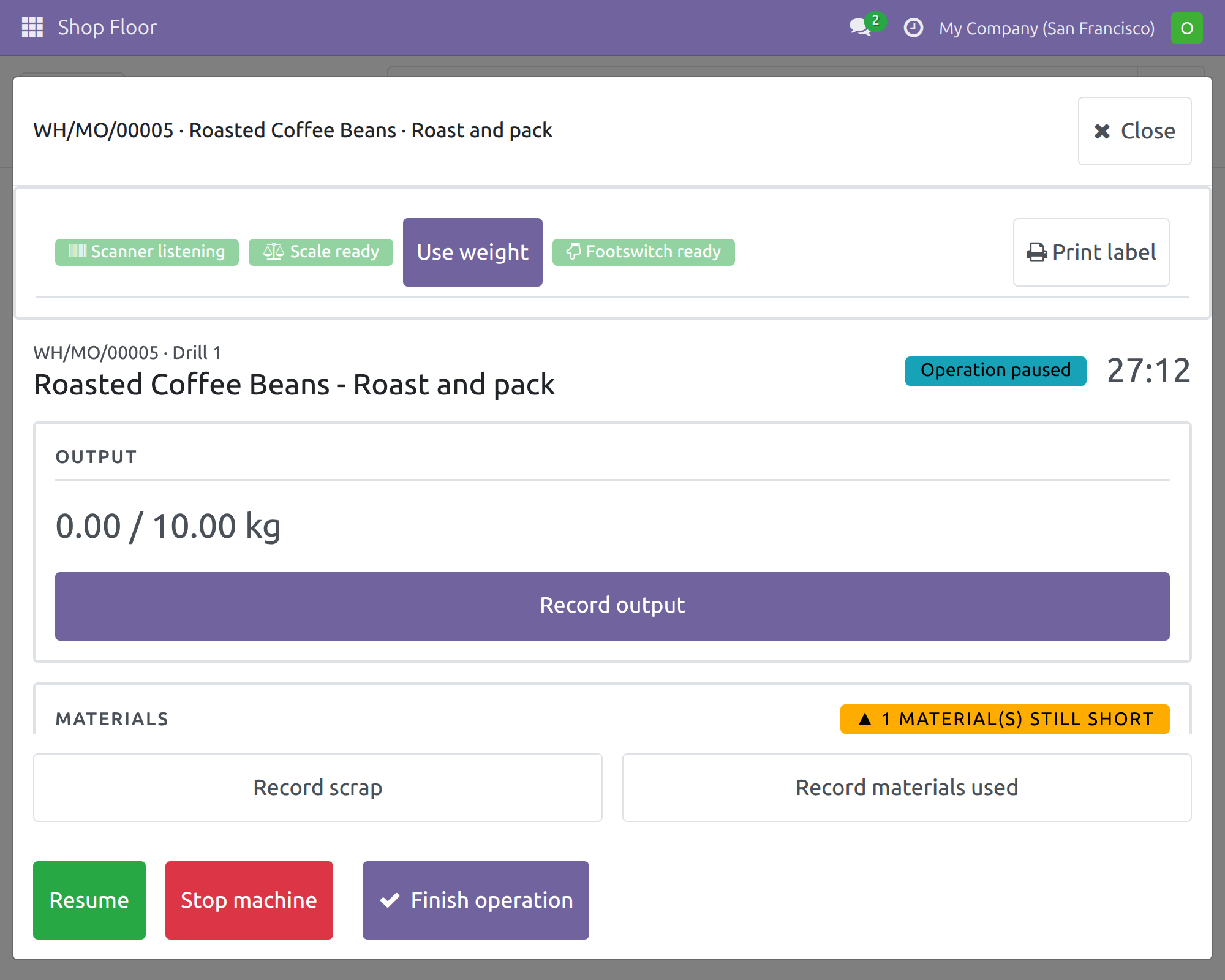Resume the paused operation
The image size is (1225, 980).
click(89, 900)
